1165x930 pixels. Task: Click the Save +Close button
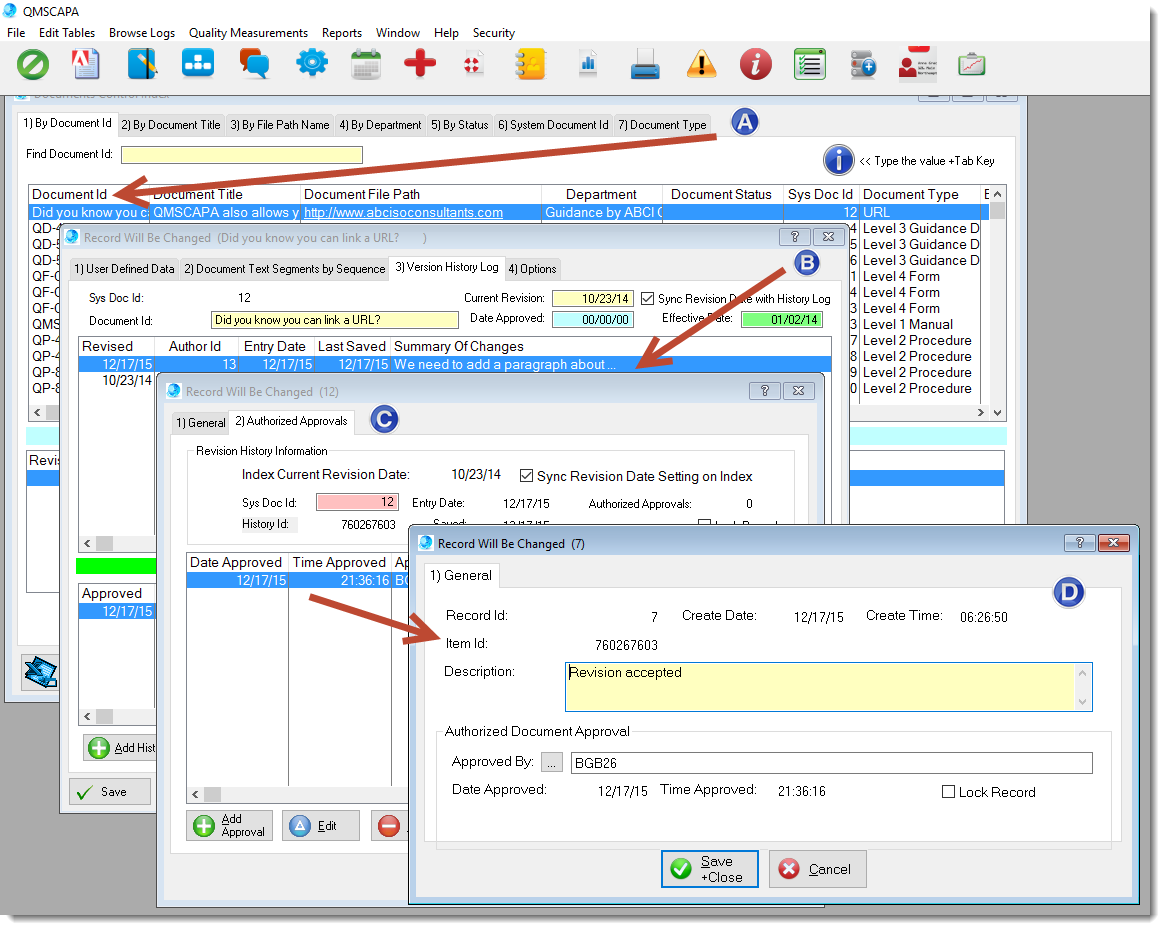[710, 869]
